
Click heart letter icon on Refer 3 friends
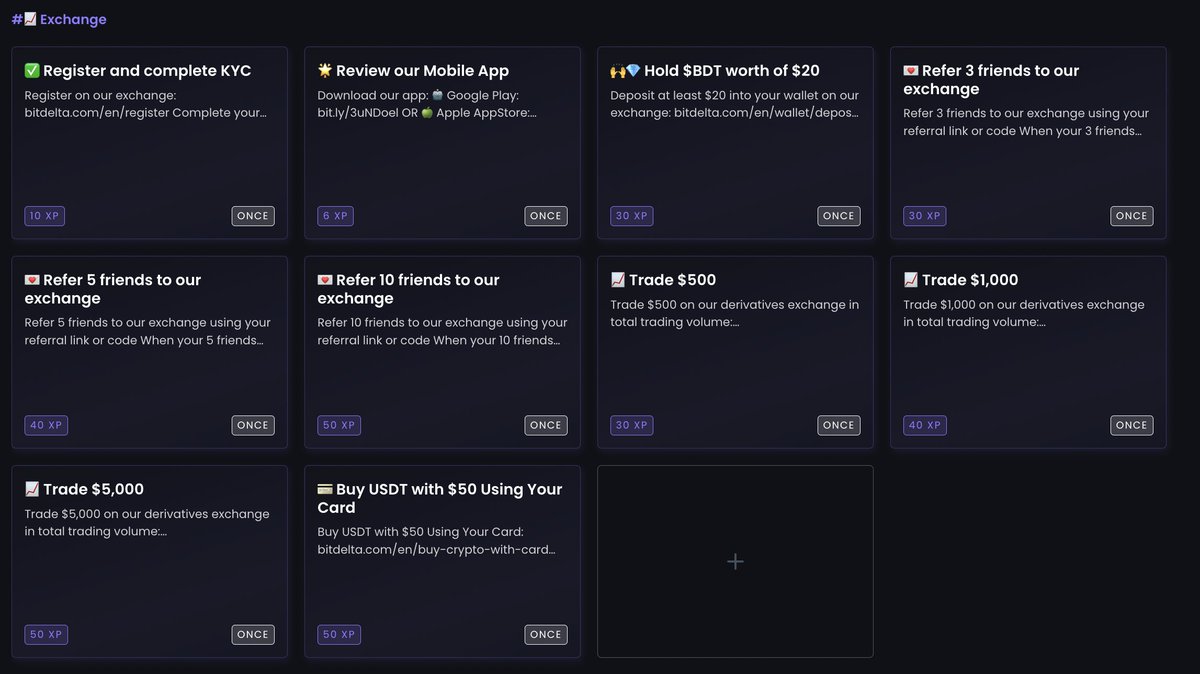(911, 71)
